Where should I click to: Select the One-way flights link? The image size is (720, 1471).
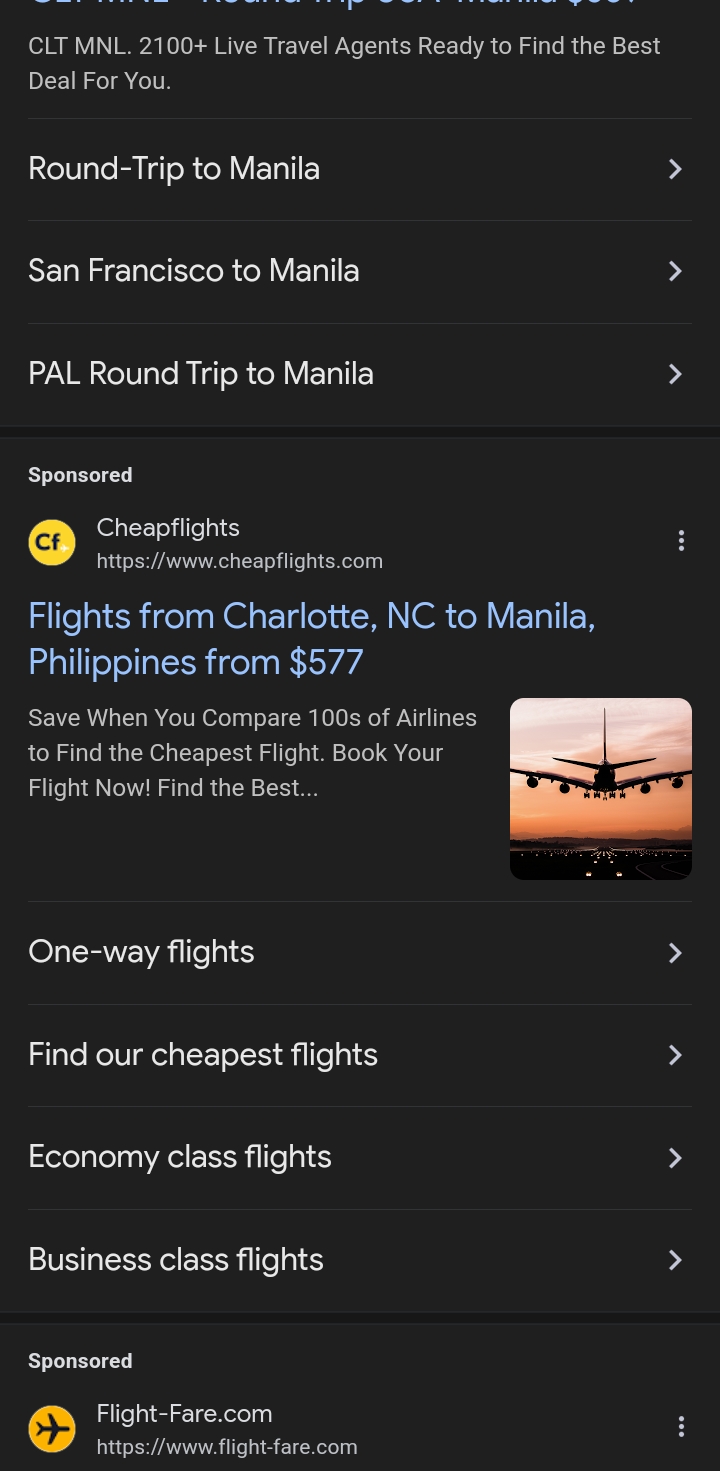[141, 952]
